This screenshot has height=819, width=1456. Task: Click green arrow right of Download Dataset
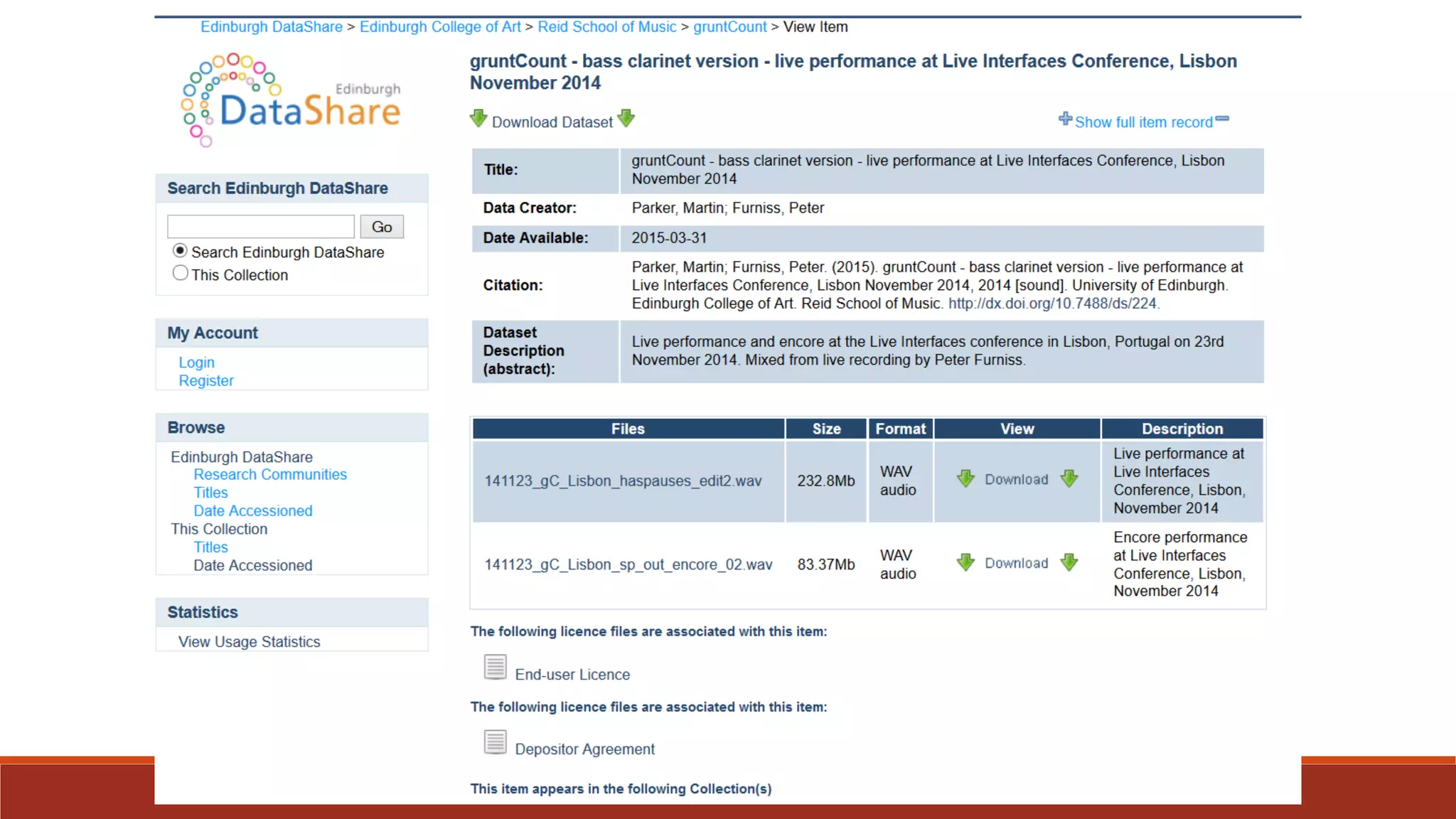tap(626, 119)
